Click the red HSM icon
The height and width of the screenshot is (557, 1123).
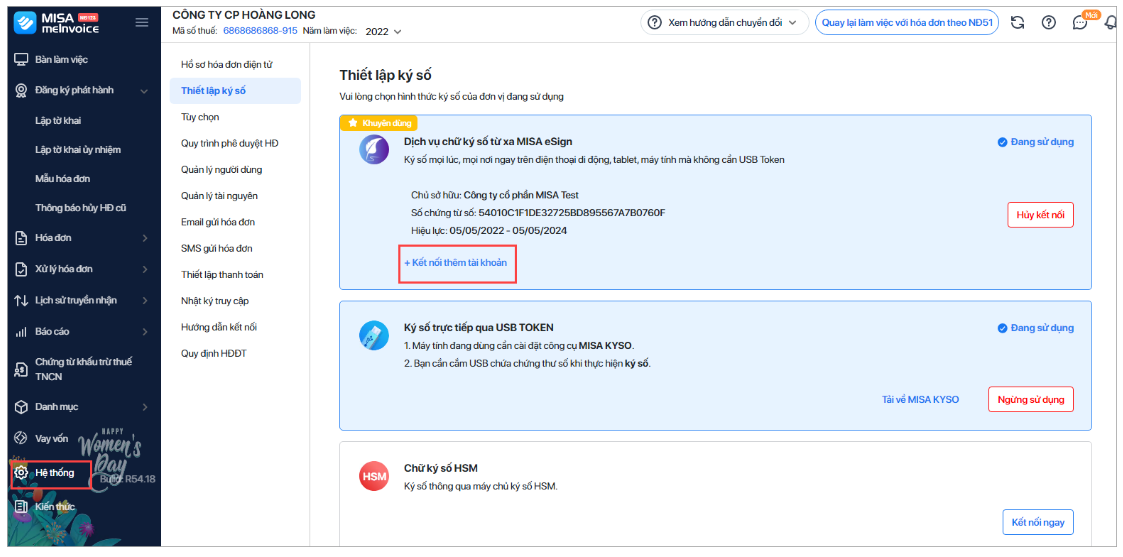pos(374,476)
